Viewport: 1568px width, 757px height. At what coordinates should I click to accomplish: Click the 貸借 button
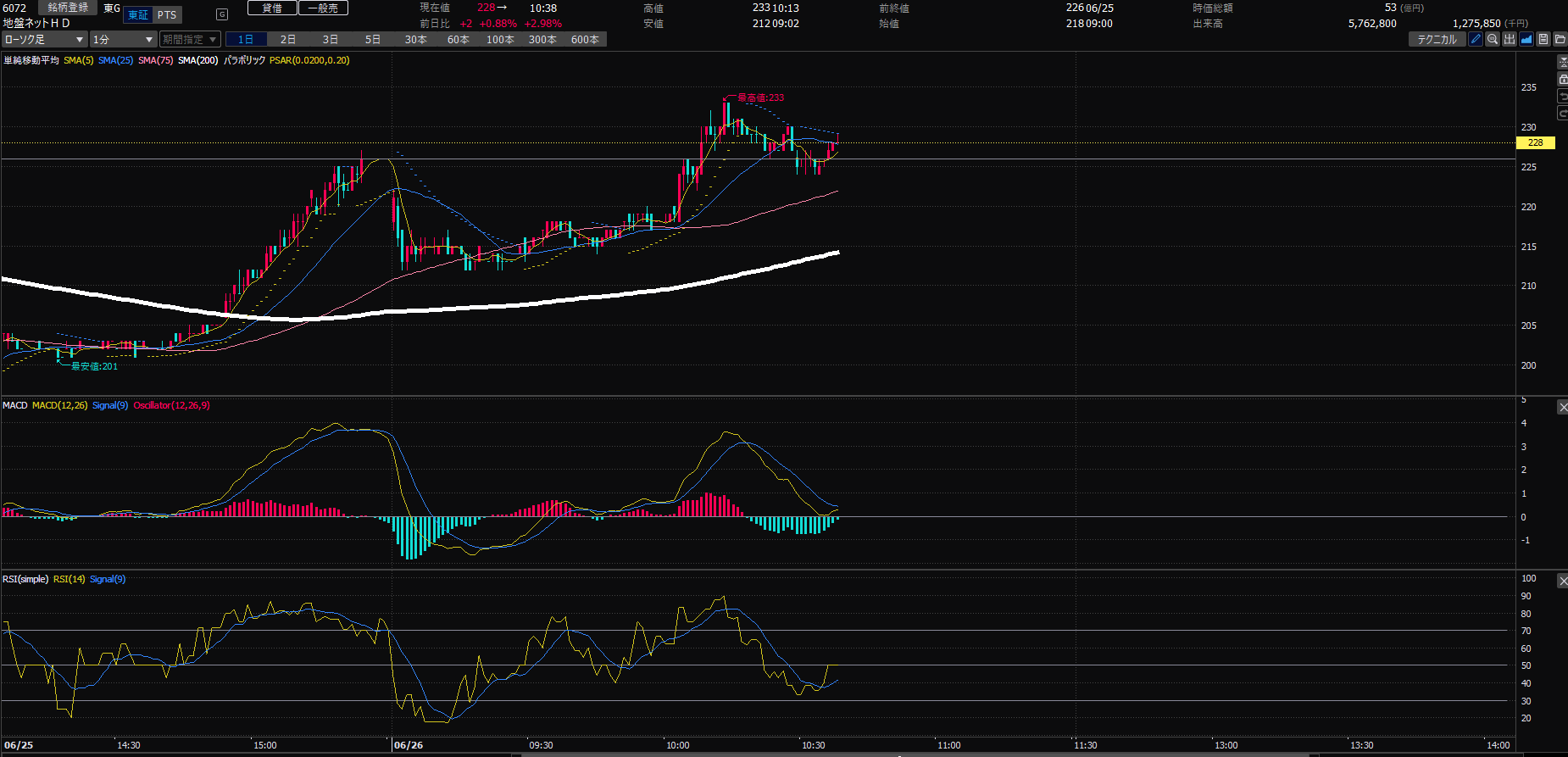pyautogui.click(x=272, y=8)
